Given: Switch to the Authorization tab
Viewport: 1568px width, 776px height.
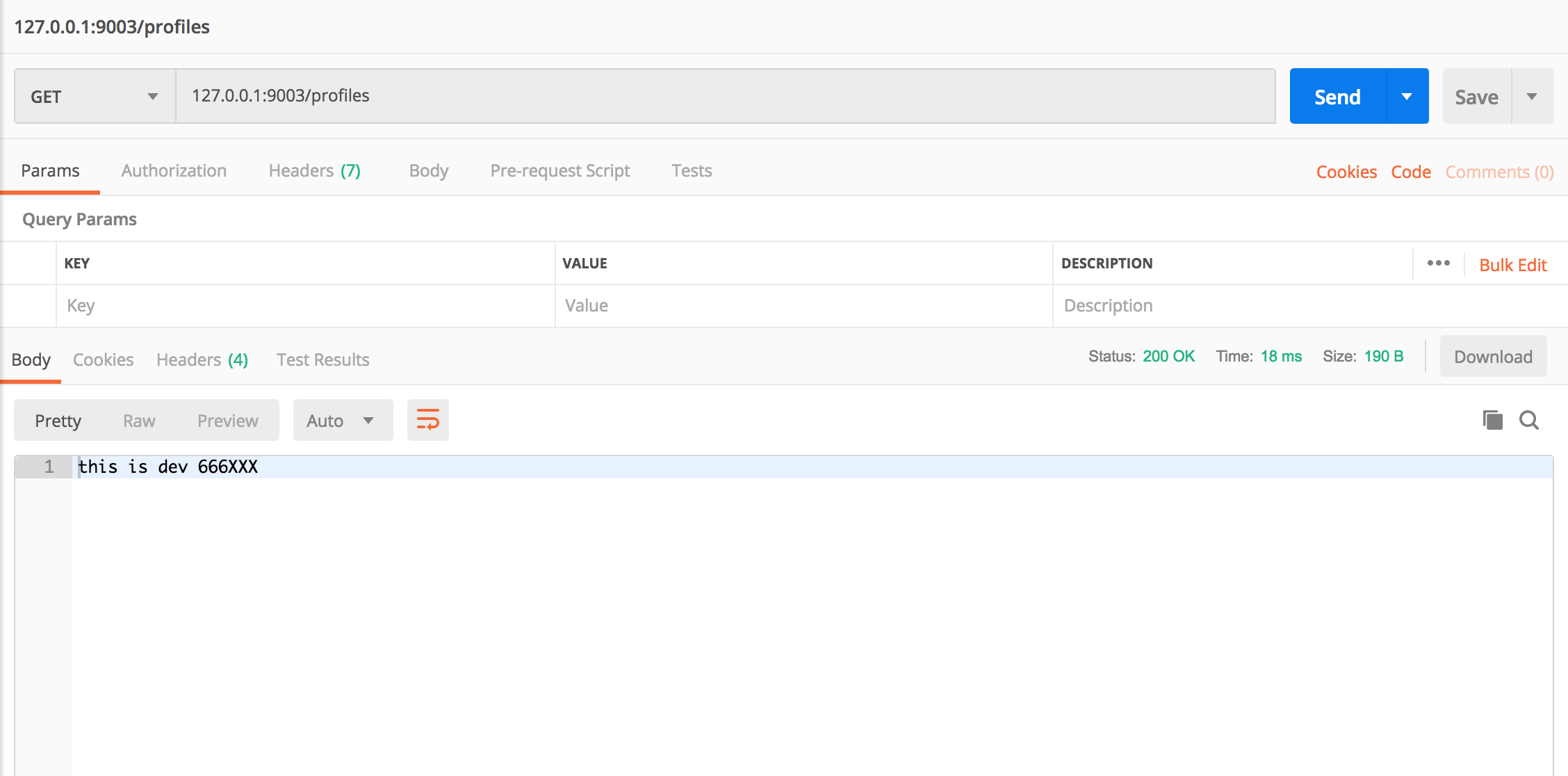Looking at the screenshot, I should click(173, 170).
